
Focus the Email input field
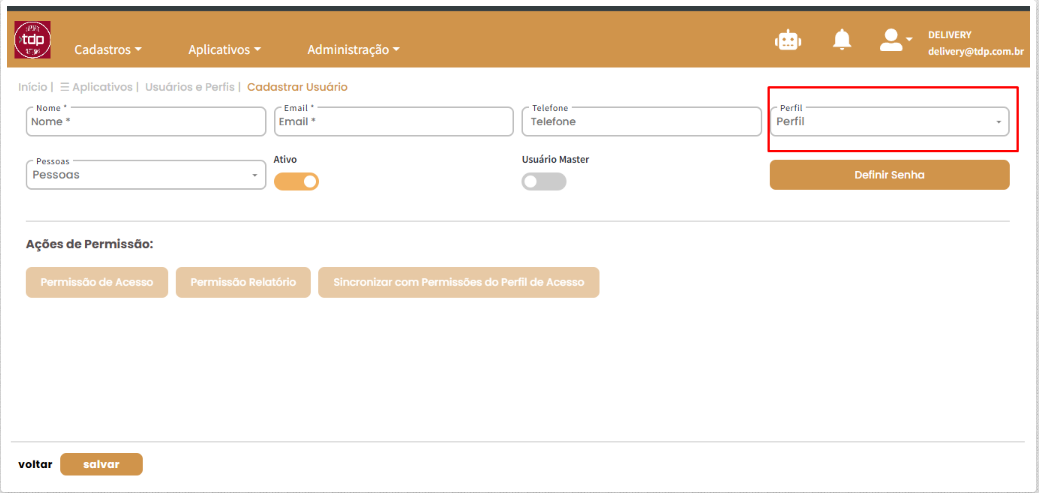click(394, 121)
